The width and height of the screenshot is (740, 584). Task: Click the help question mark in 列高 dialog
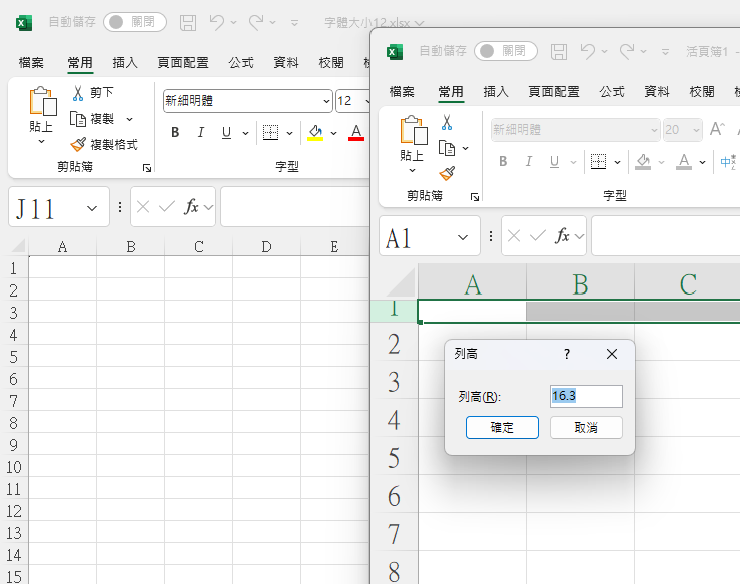[x=567, y=354]
